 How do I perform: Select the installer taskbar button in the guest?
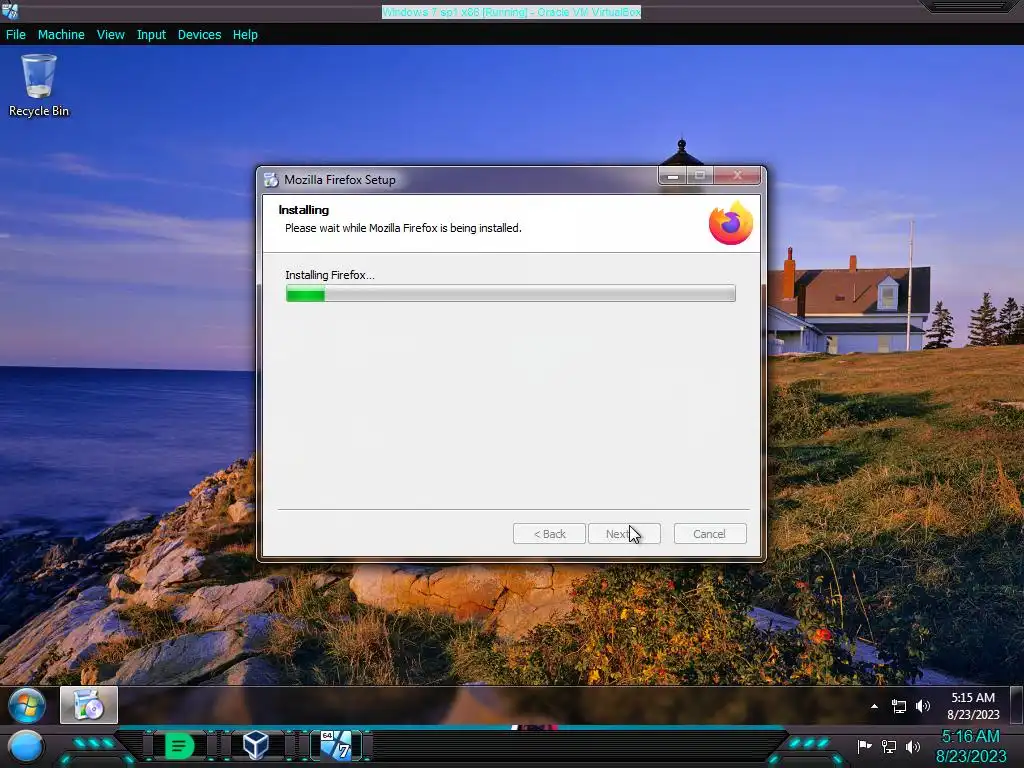[x=89, y=705]
